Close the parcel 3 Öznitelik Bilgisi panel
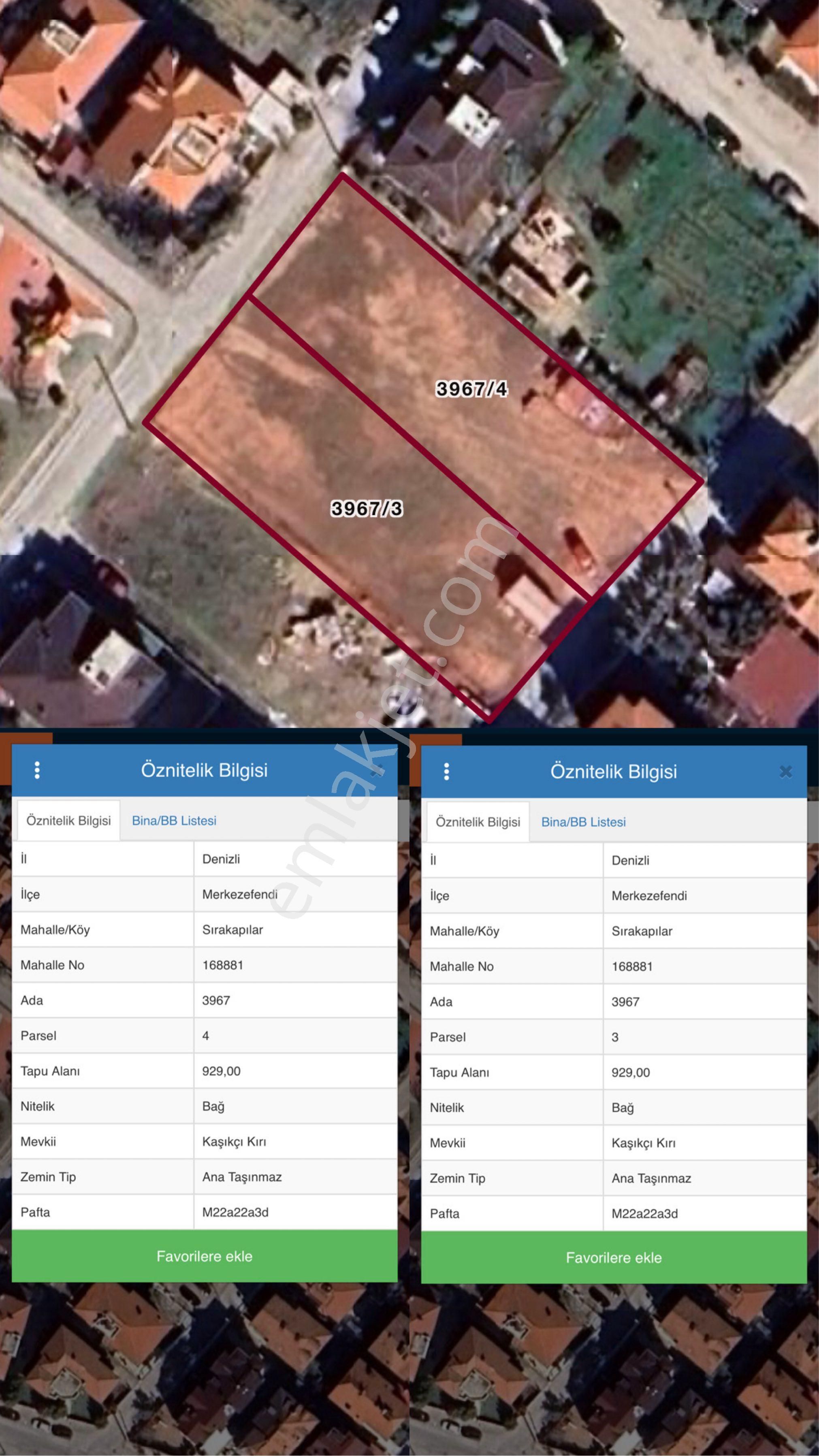Screen dimensions: 819x1456 pyautogui.click(x=786, y=772)
